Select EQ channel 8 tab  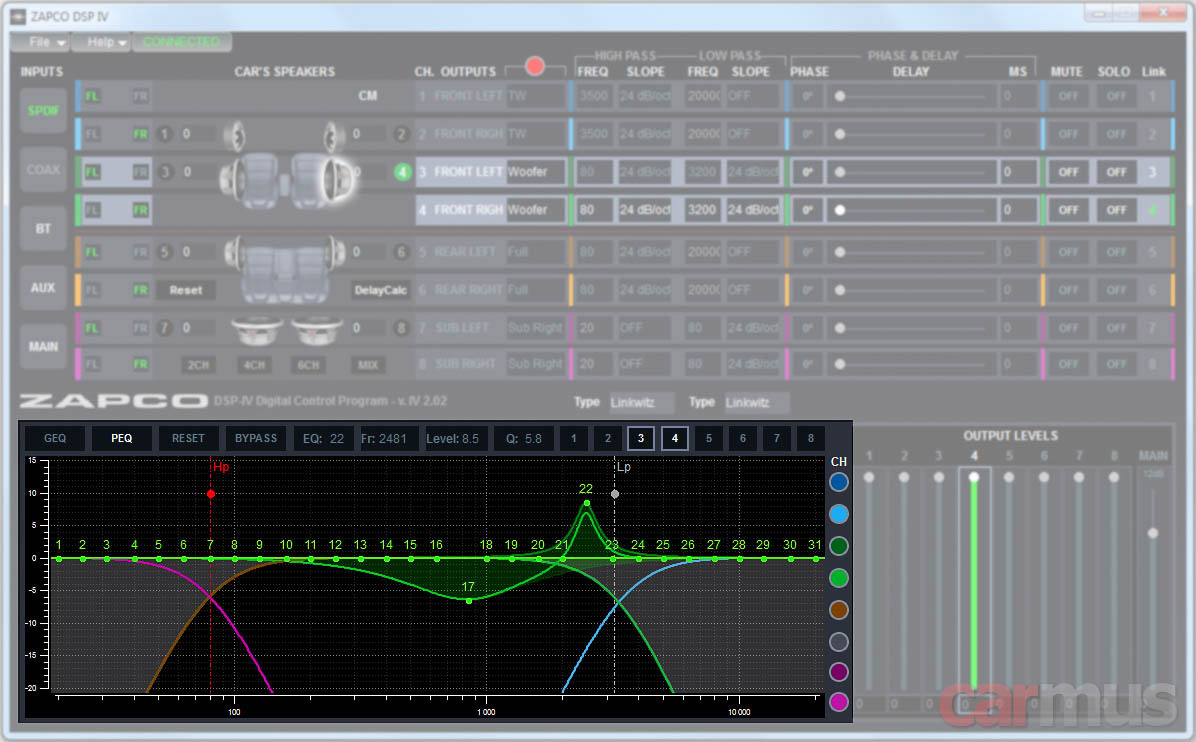tap(811, 438)
